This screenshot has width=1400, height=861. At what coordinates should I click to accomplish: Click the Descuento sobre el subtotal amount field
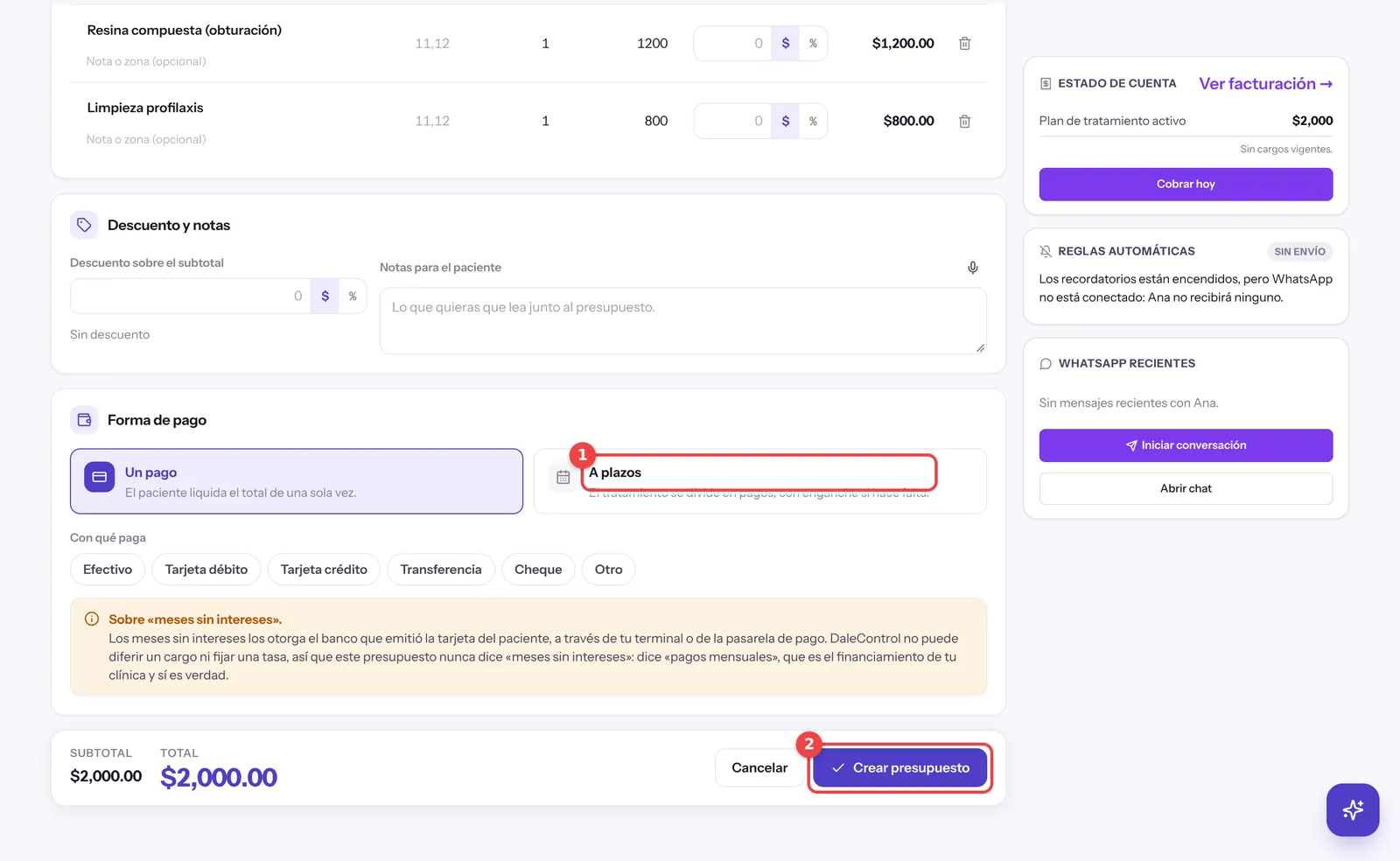pos(191,296)
